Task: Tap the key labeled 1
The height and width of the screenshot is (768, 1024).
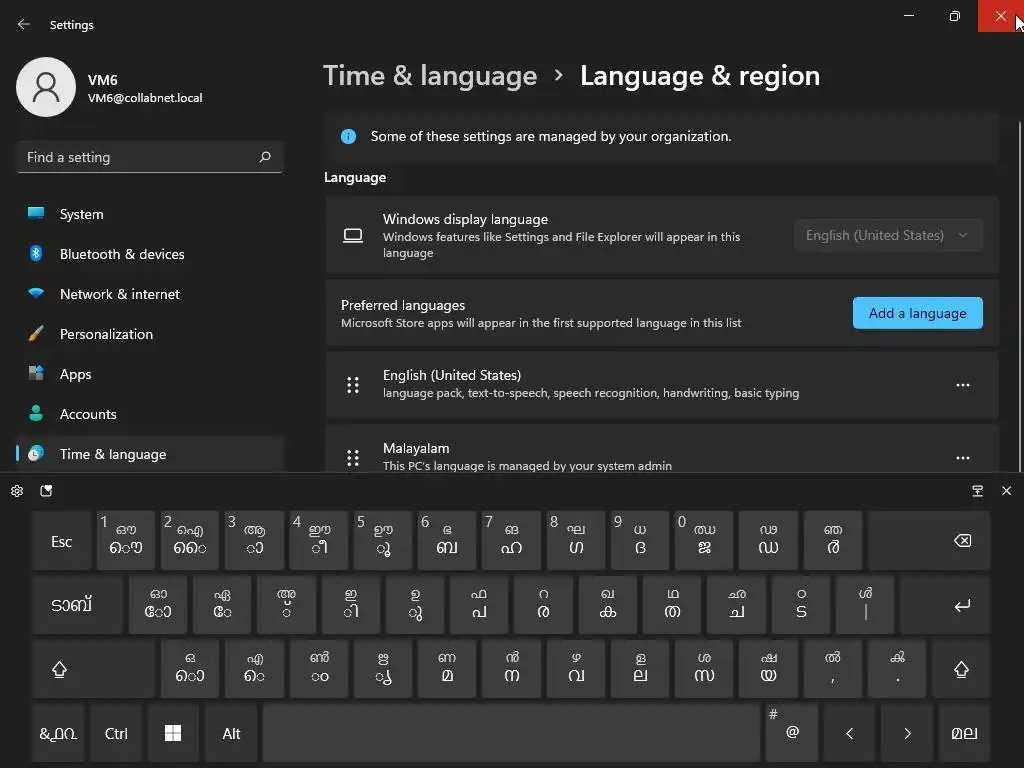Action: point(125,541)
